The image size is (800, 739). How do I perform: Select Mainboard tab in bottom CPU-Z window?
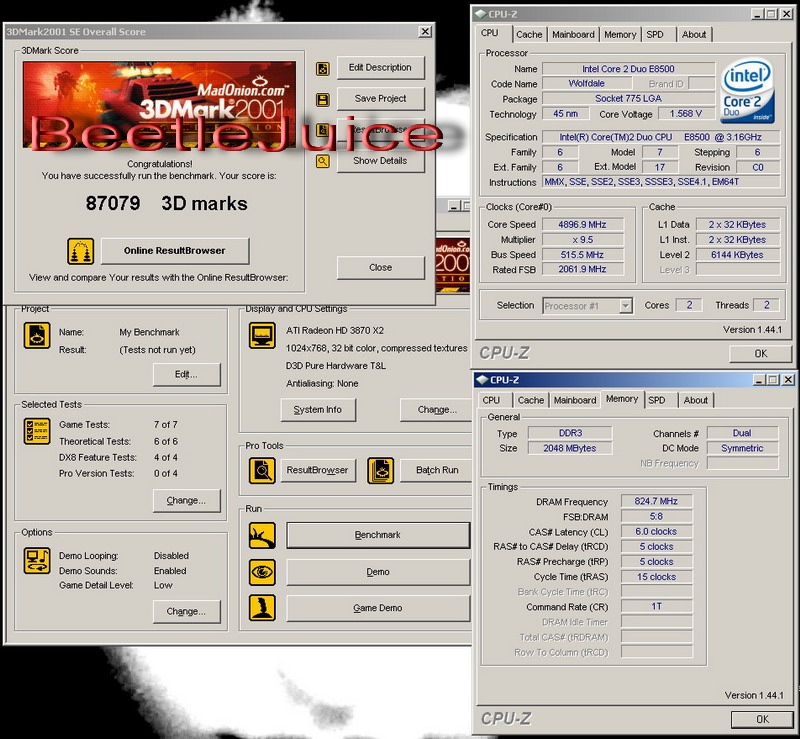pyautogui.click(x=575, y=400)
